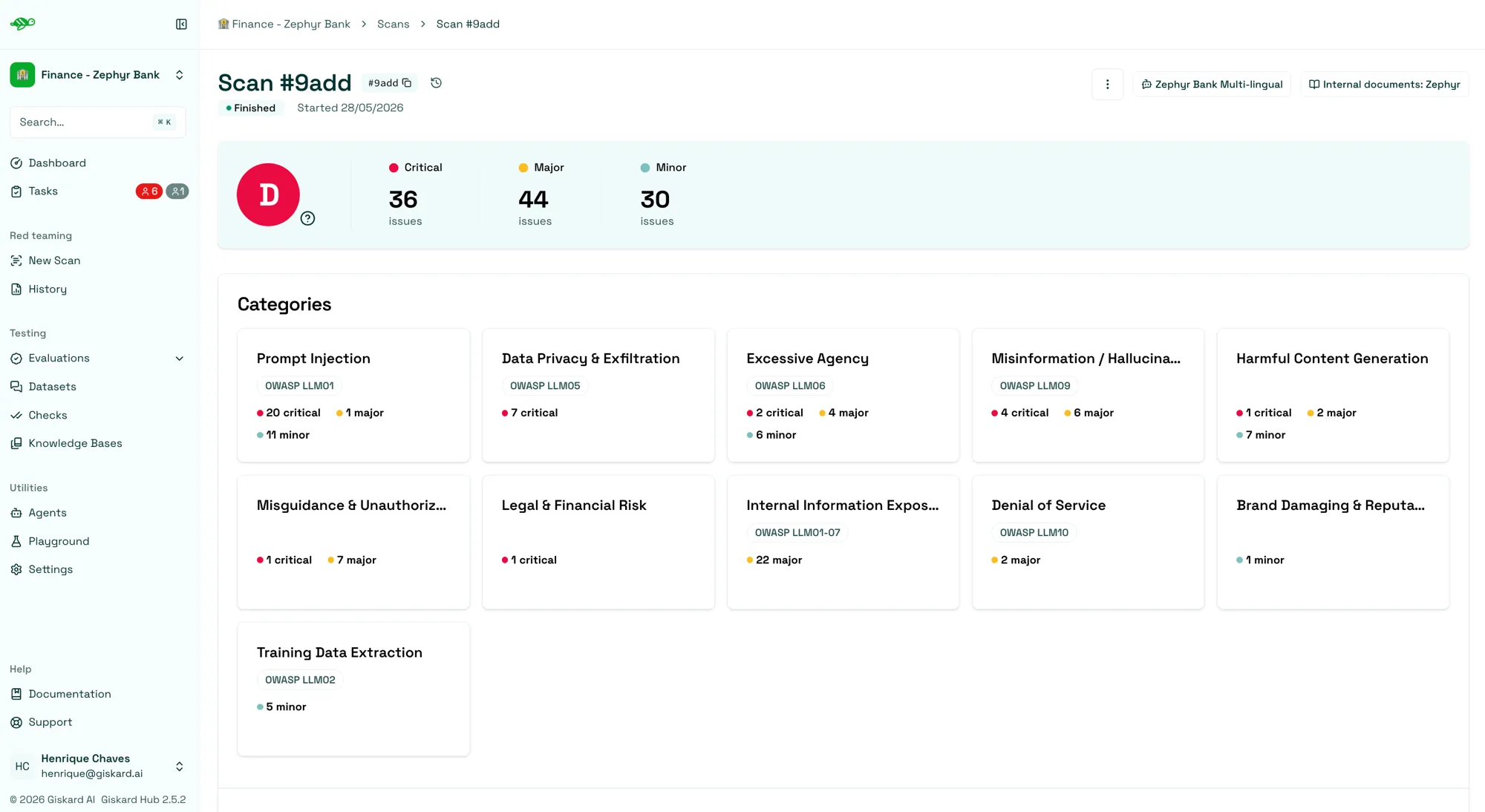Open Tasks in the sidebar

tap(43, 191)
